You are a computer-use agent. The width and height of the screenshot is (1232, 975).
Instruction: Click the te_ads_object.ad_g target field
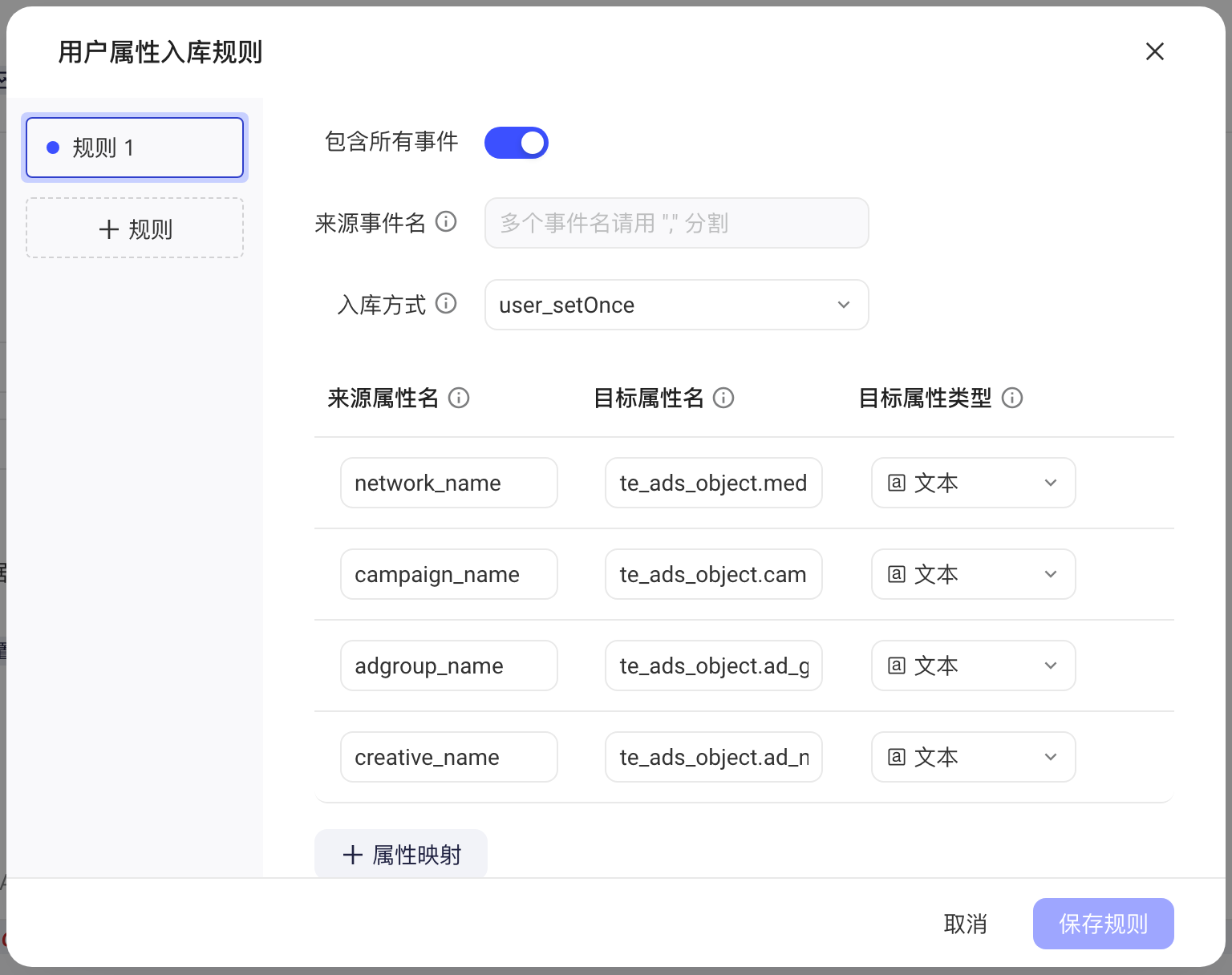pos(714,666)
